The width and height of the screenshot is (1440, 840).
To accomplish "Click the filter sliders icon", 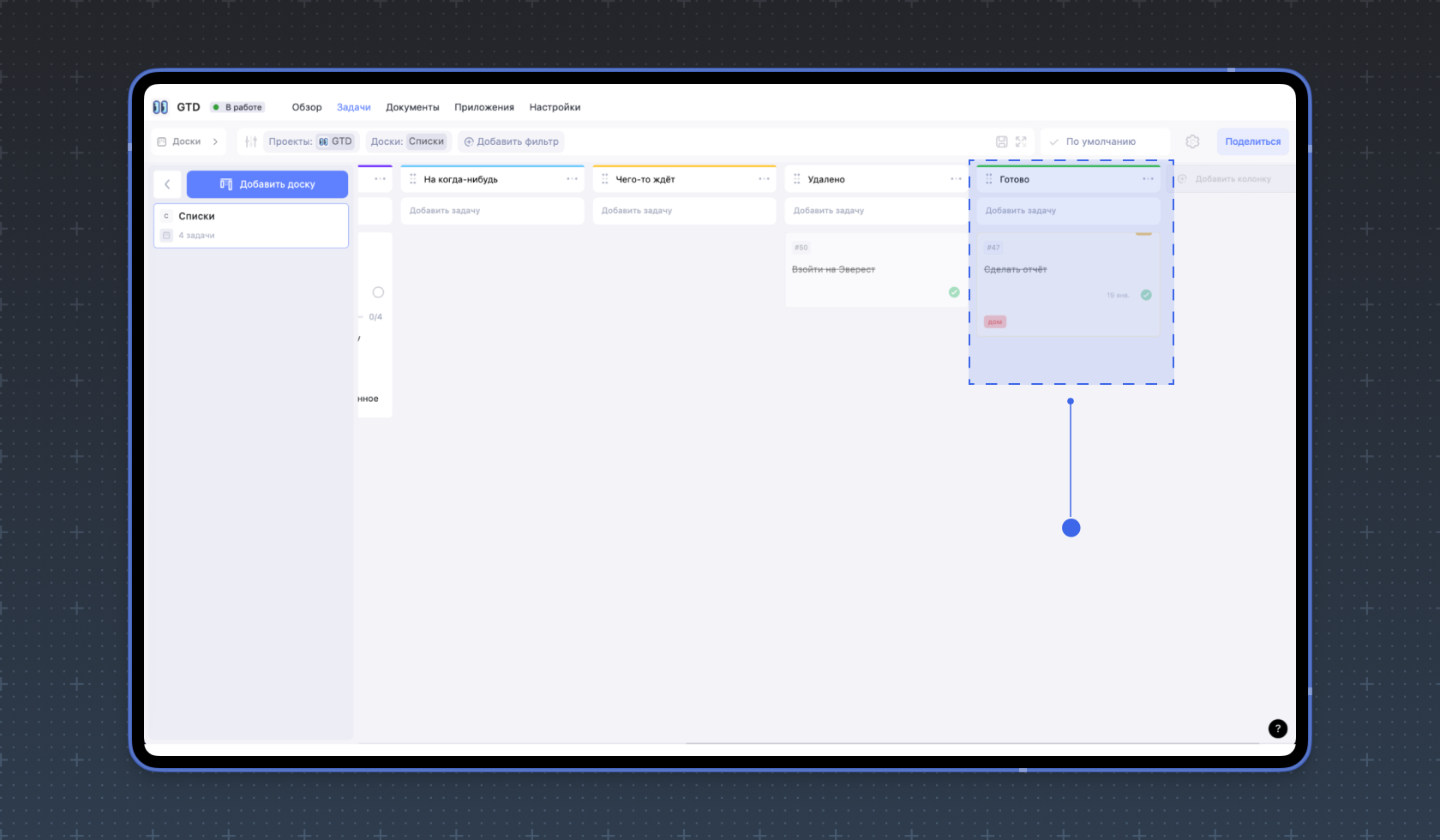I will [x=250, y=141].
